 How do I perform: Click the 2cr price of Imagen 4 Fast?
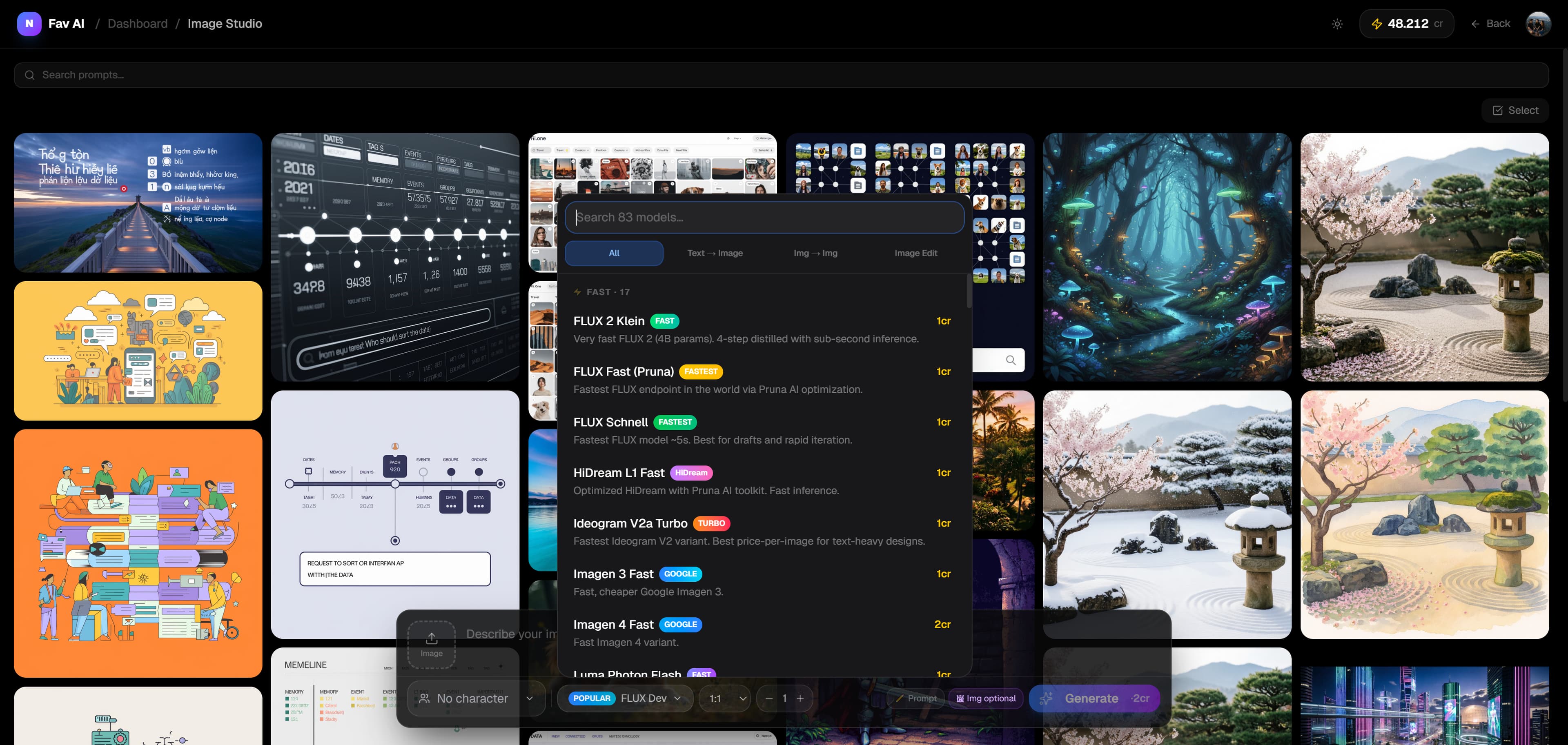tap(942, 624)
